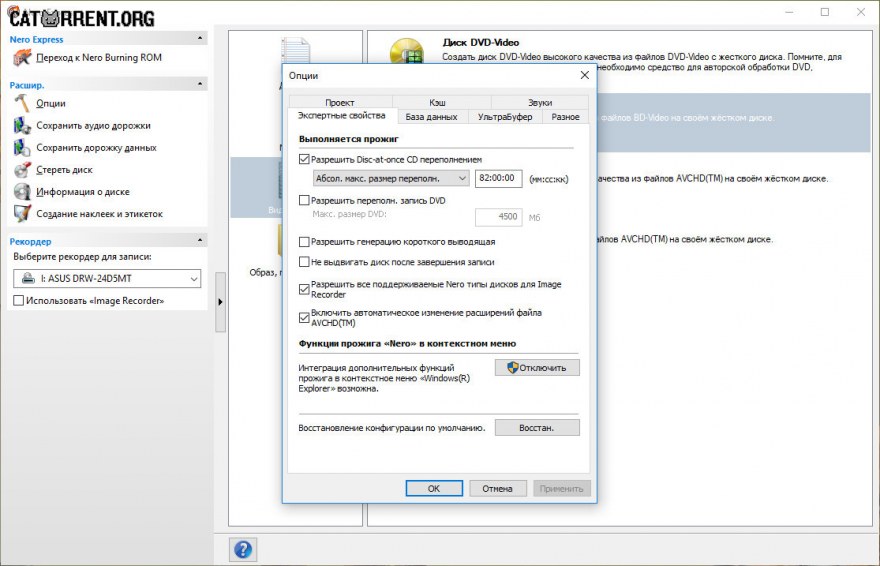
Task: Click the Сохранить аудио дорожки icon
Action: (x=22, y=125)
